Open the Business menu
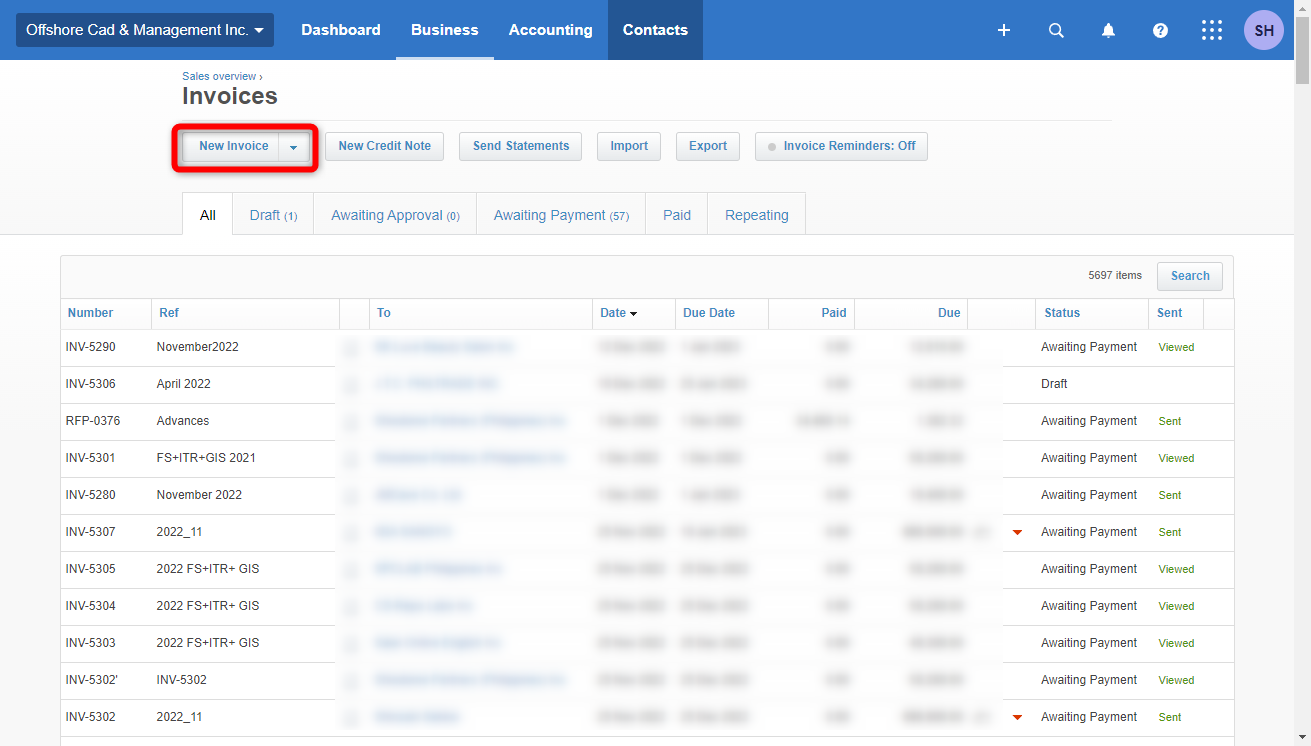The image size is (1311, 746). (445, 30)
